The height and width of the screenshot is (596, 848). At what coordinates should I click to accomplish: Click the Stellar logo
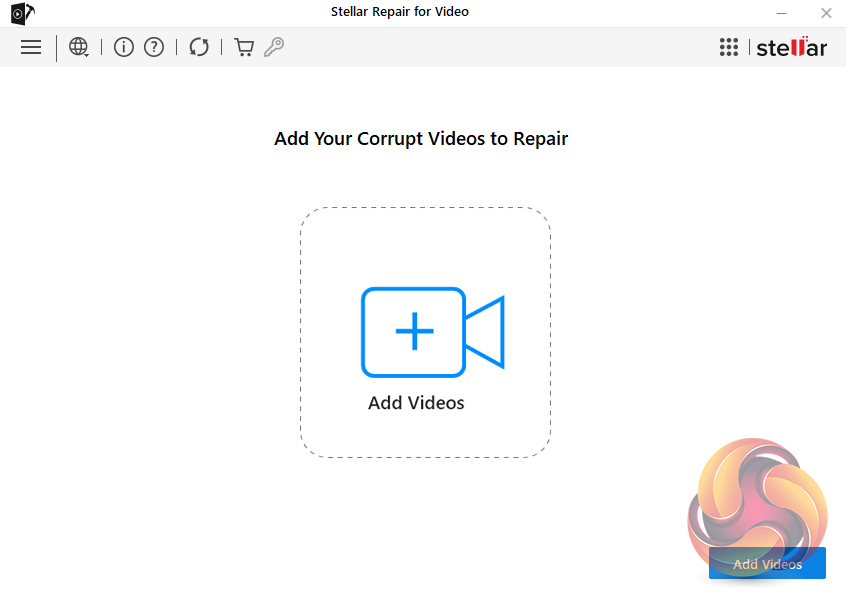(791, 47)
